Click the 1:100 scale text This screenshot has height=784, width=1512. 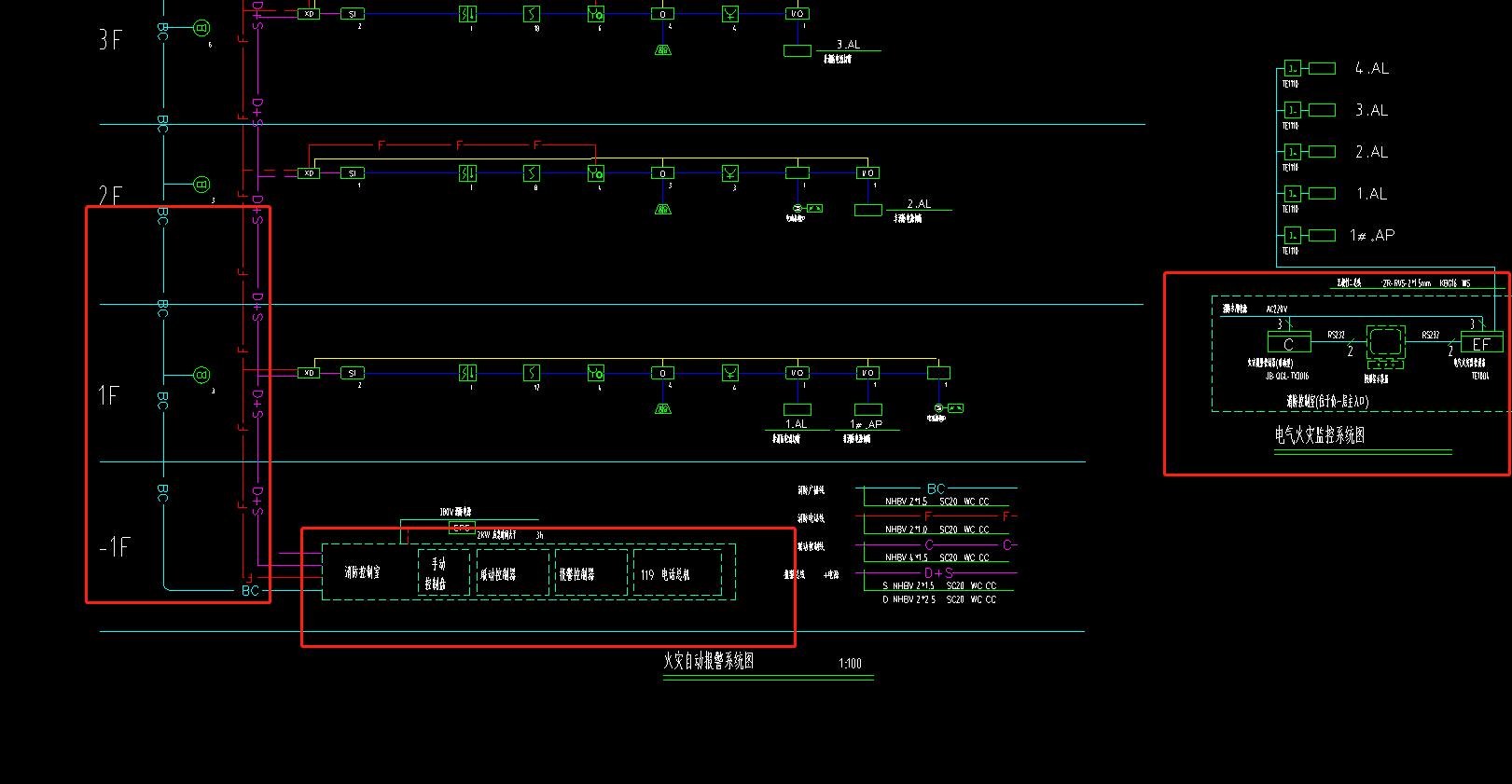pos(850,664)
